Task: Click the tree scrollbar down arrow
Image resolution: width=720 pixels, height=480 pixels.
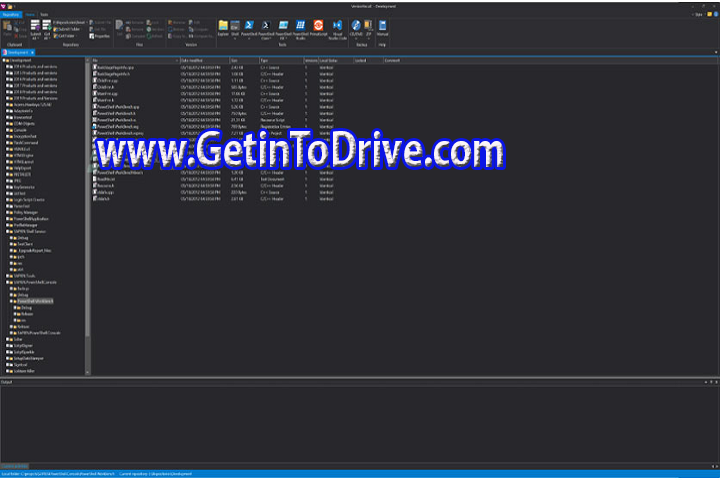Action: coord(88,373)
